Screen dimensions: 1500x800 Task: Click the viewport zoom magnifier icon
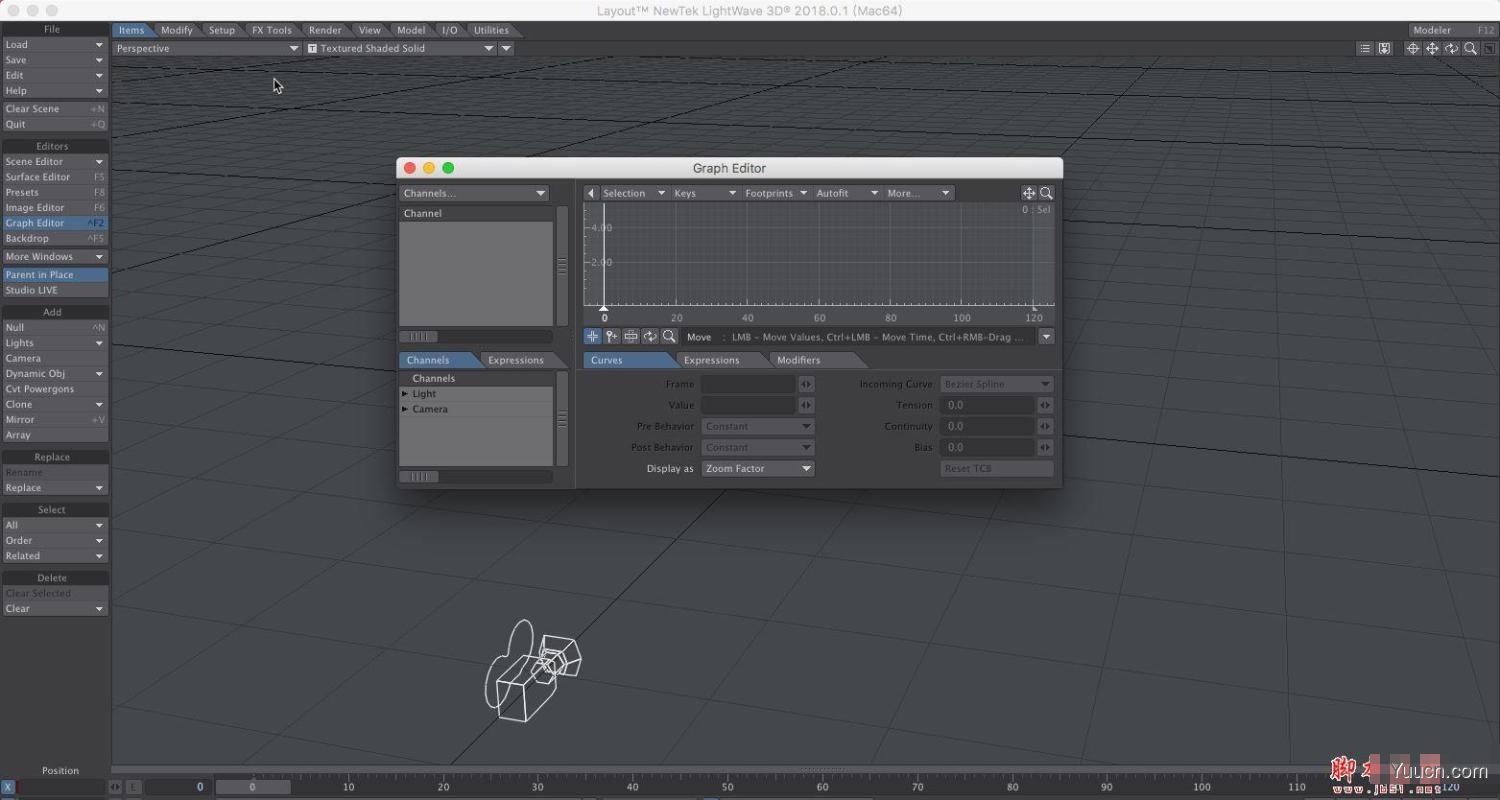(1470, 48)
